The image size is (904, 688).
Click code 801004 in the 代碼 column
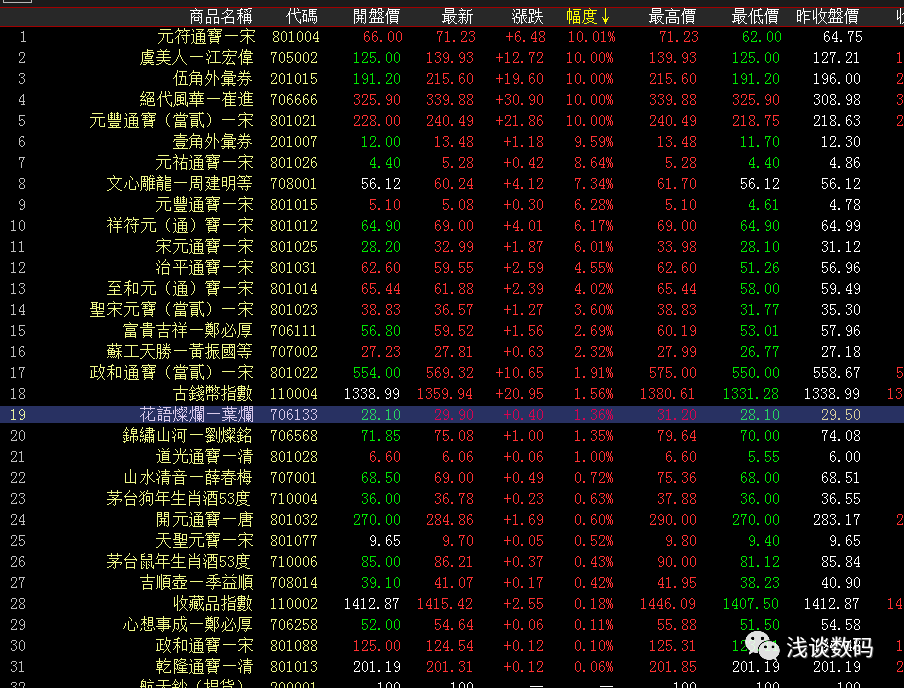click(295, 37)
